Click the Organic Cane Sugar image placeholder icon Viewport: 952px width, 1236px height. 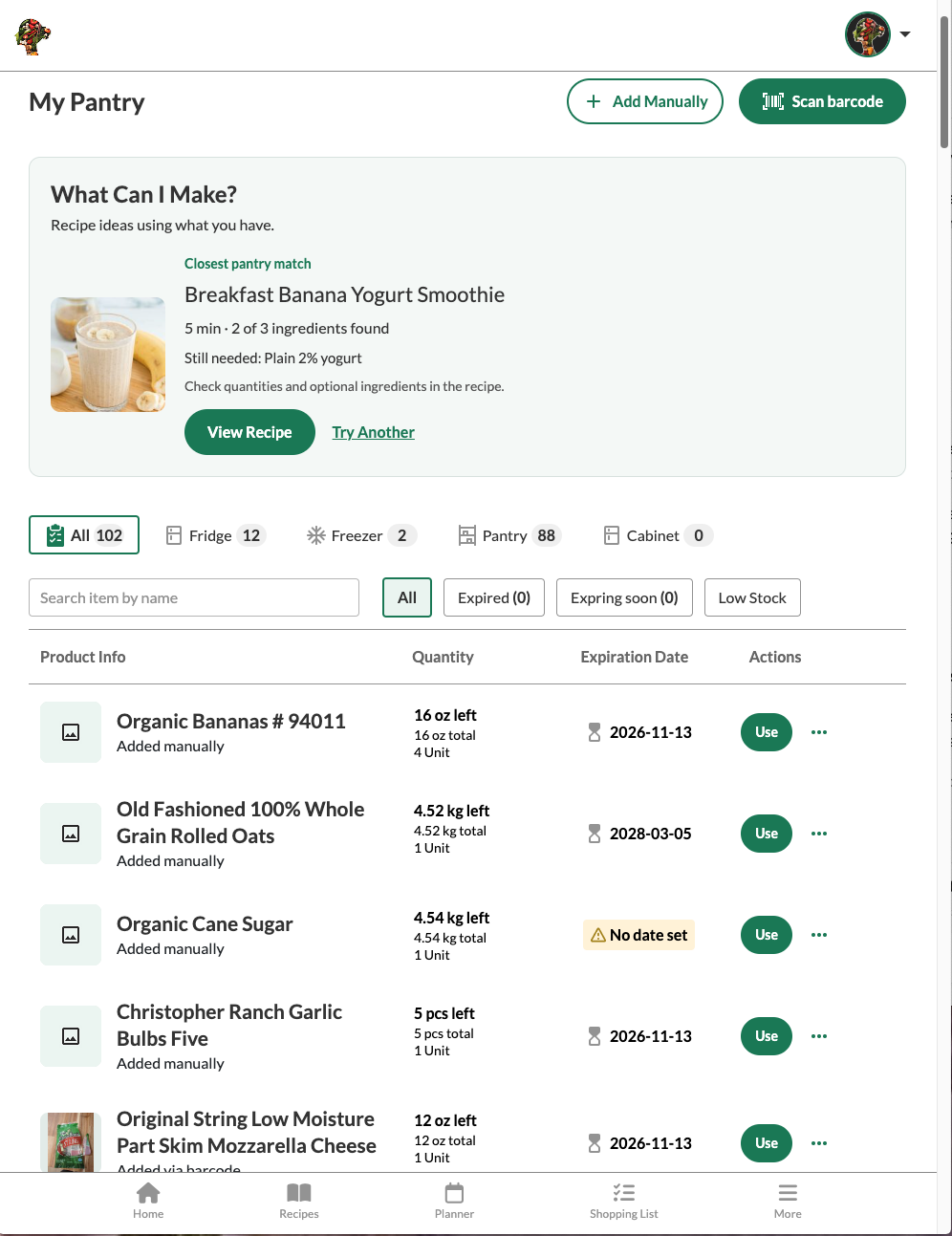pyautogui.click(x=71, y=935)
